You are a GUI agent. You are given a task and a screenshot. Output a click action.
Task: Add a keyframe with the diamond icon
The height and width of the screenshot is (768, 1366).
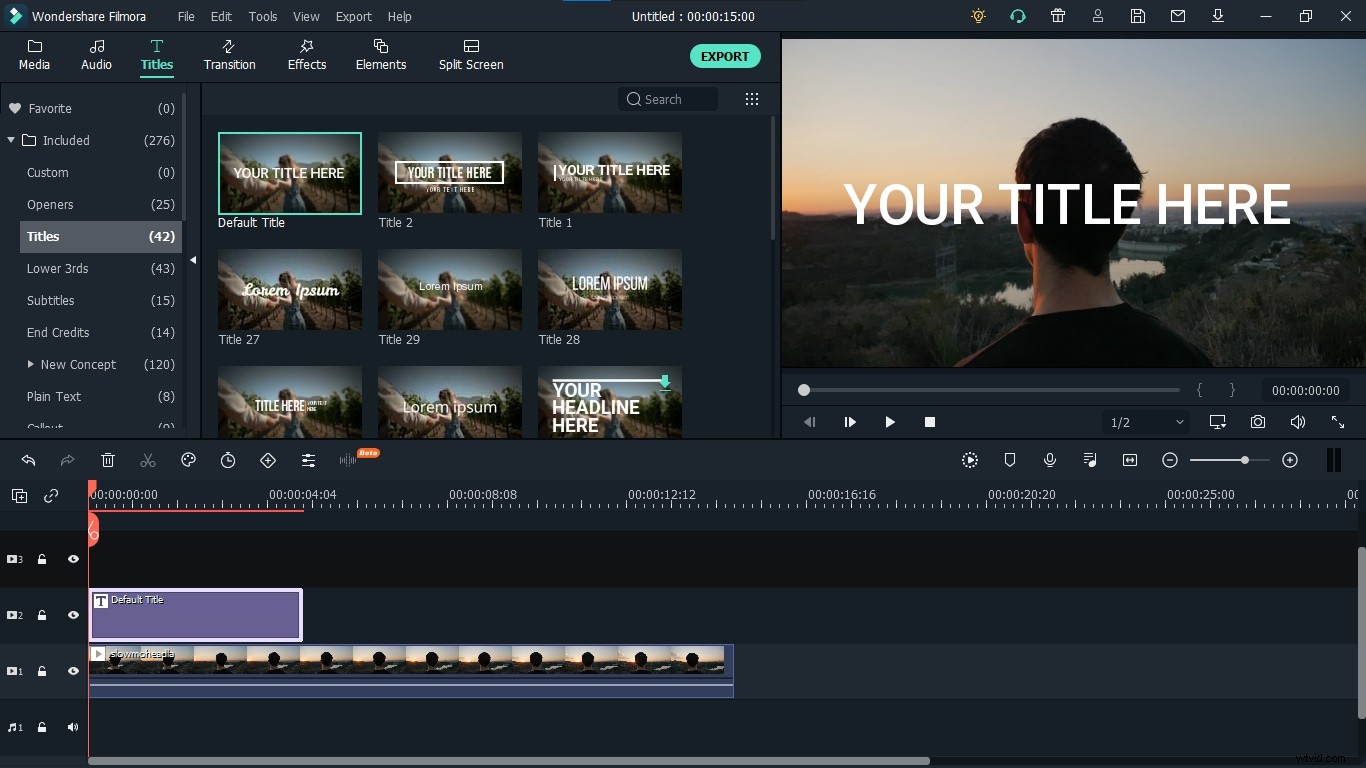coord(268,460)
